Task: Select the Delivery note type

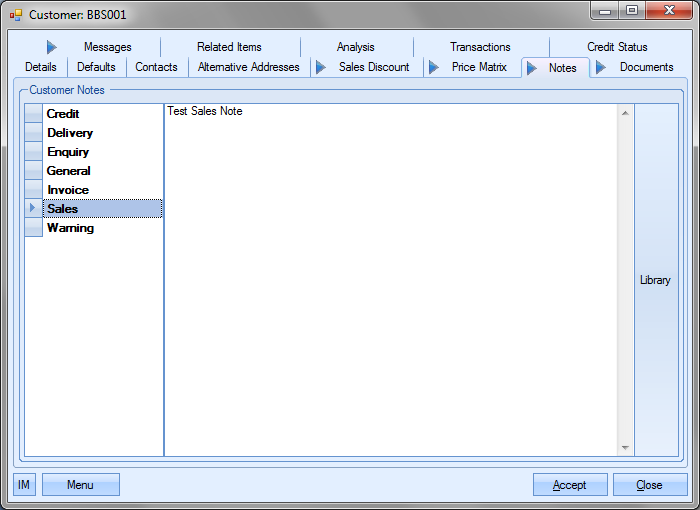Action: (x=70, y=133)
